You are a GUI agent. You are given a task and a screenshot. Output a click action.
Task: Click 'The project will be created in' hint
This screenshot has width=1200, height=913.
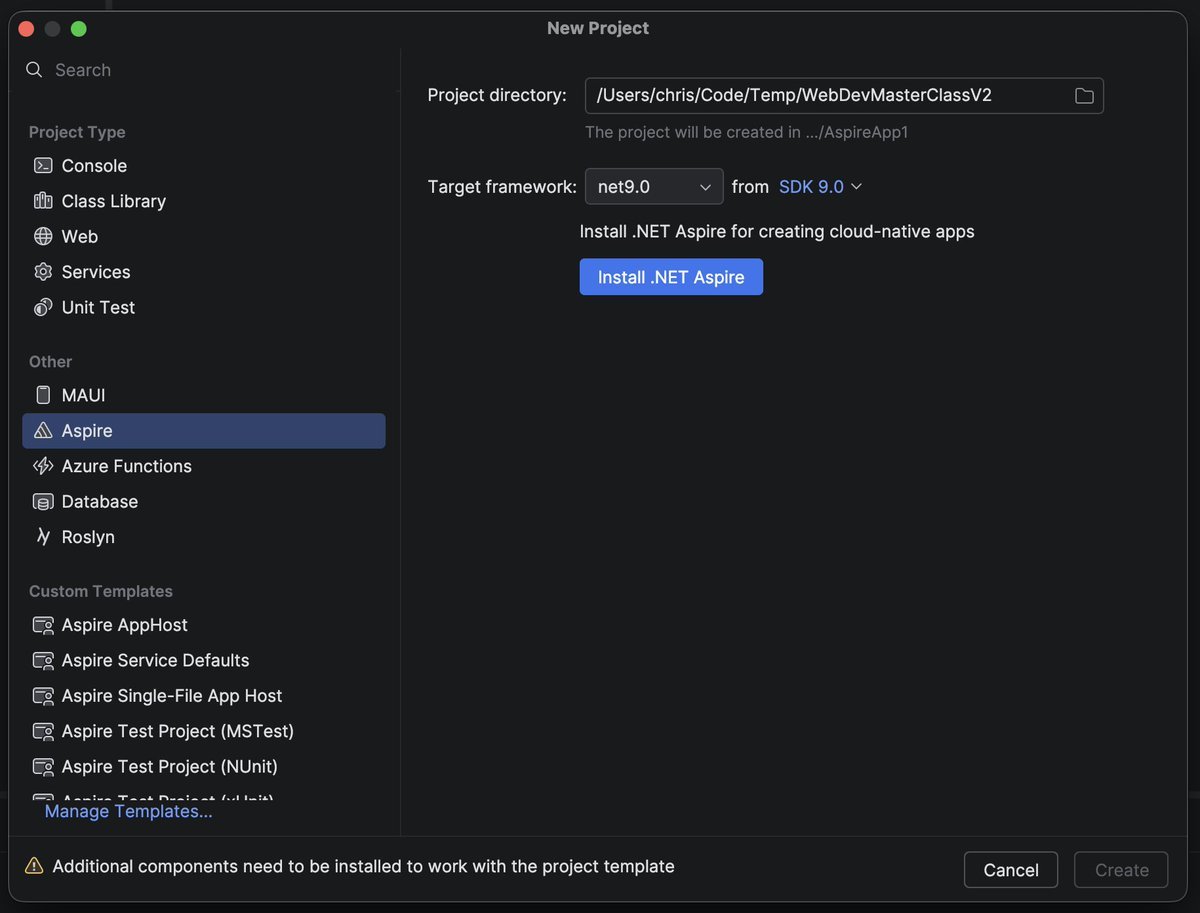coord(747,132)
